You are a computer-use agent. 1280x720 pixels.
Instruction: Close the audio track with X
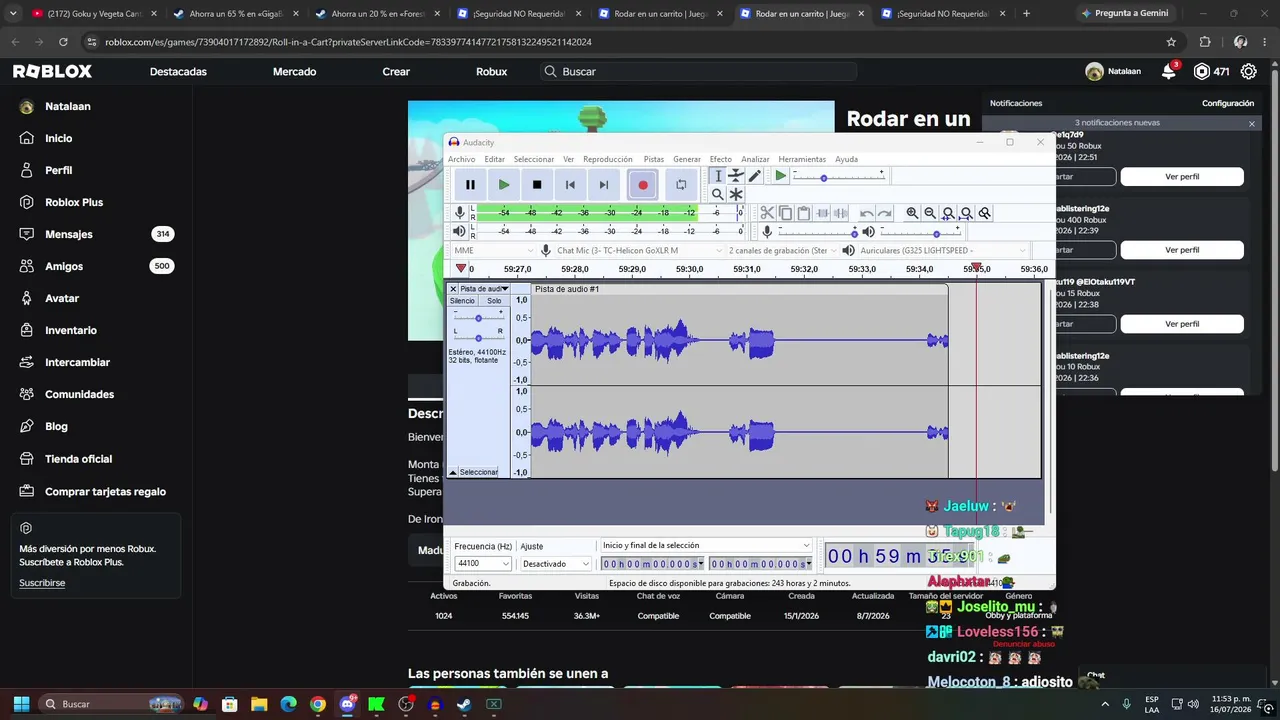coord(453,289)
